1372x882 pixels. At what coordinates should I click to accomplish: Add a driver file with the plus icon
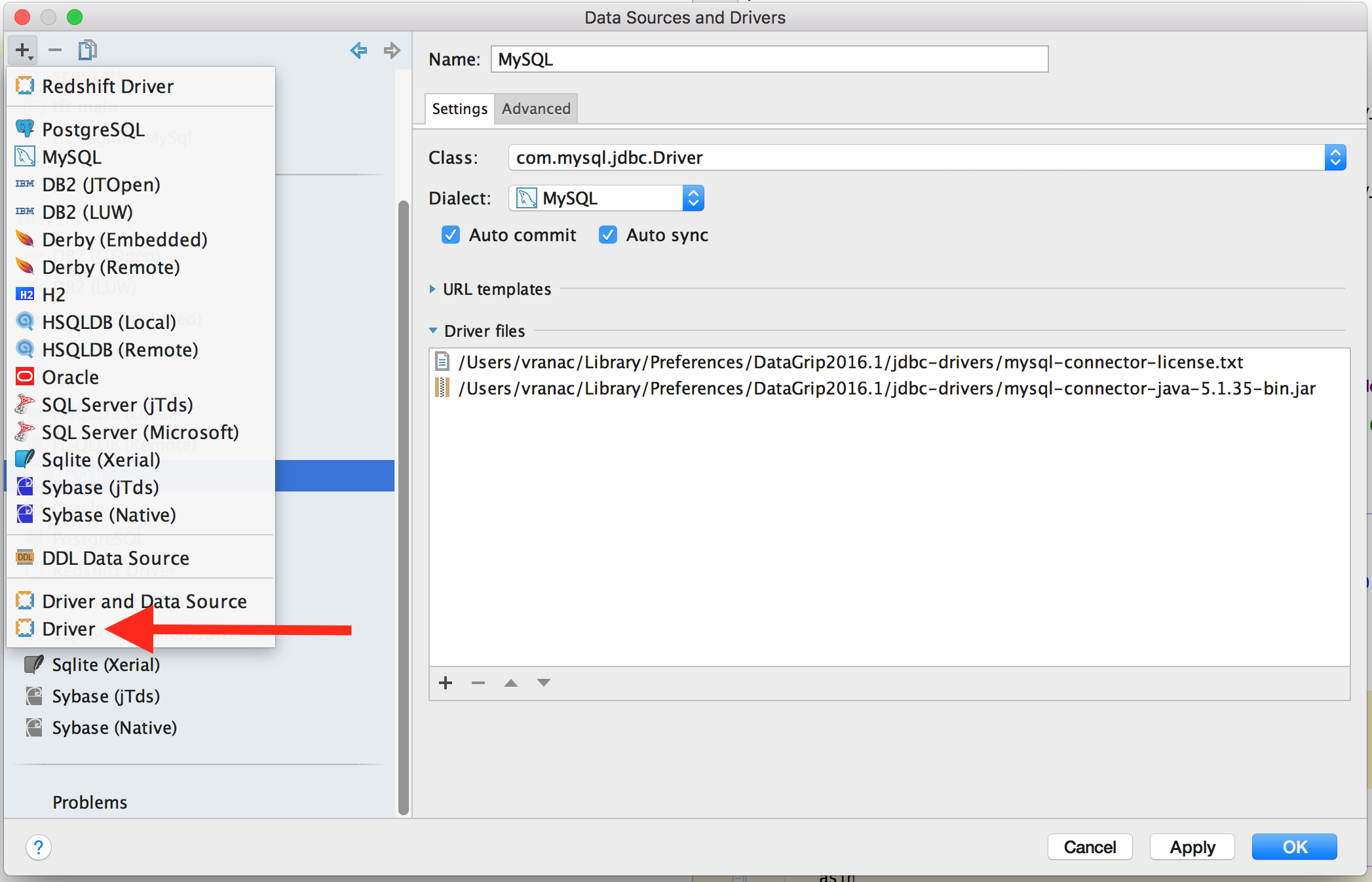pyautogui.click(x=446, y=683)
